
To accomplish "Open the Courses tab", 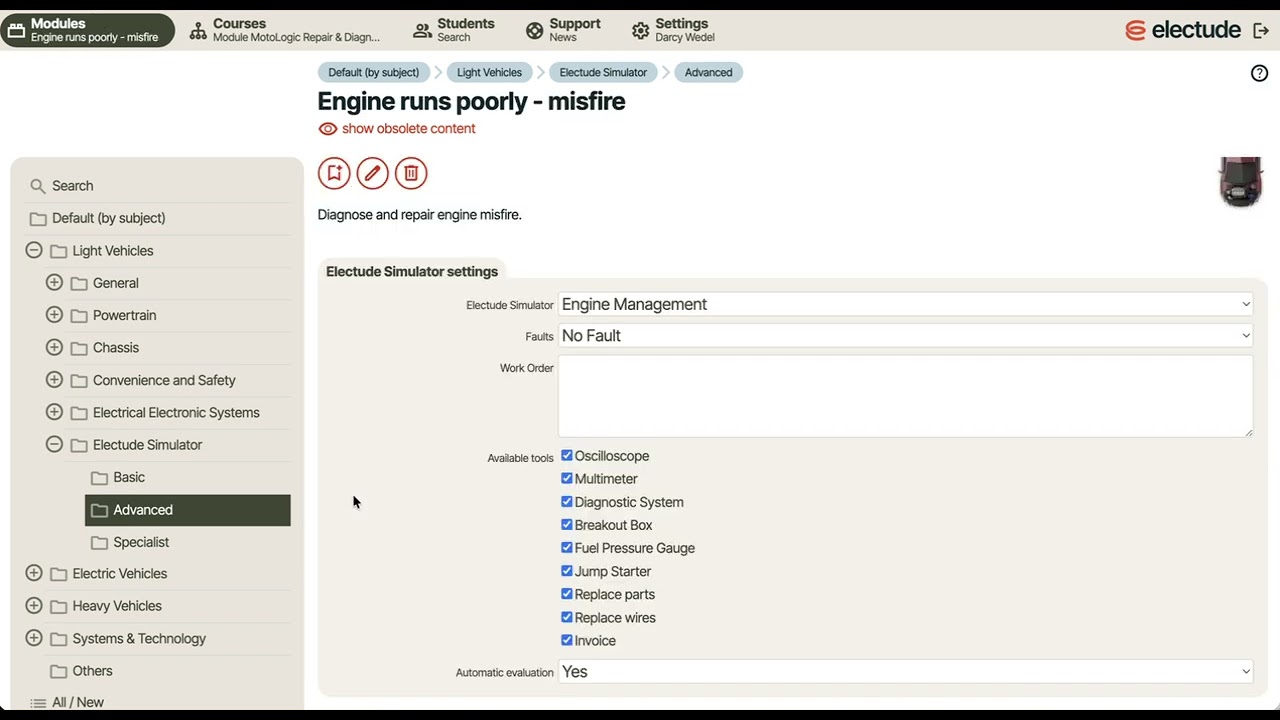I will tap(285, 30).
